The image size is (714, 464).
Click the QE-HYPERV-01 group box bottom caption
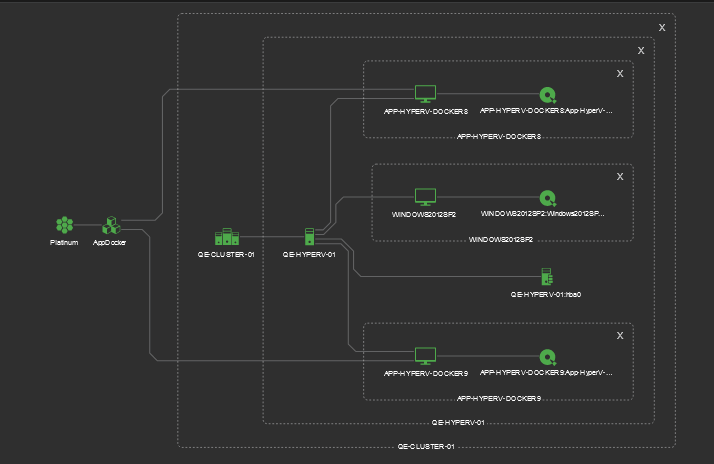[458, 423]
